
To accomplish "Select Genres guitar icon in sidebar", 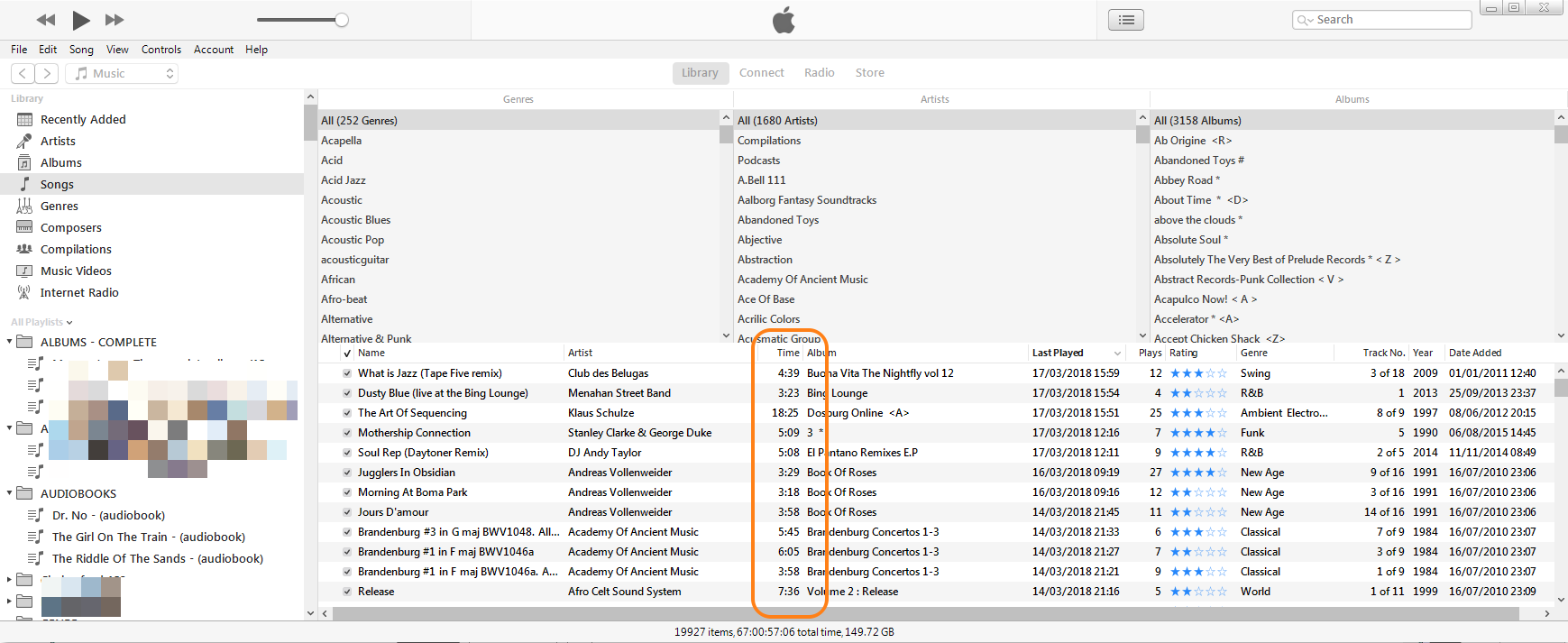I will tap(24, 206).
